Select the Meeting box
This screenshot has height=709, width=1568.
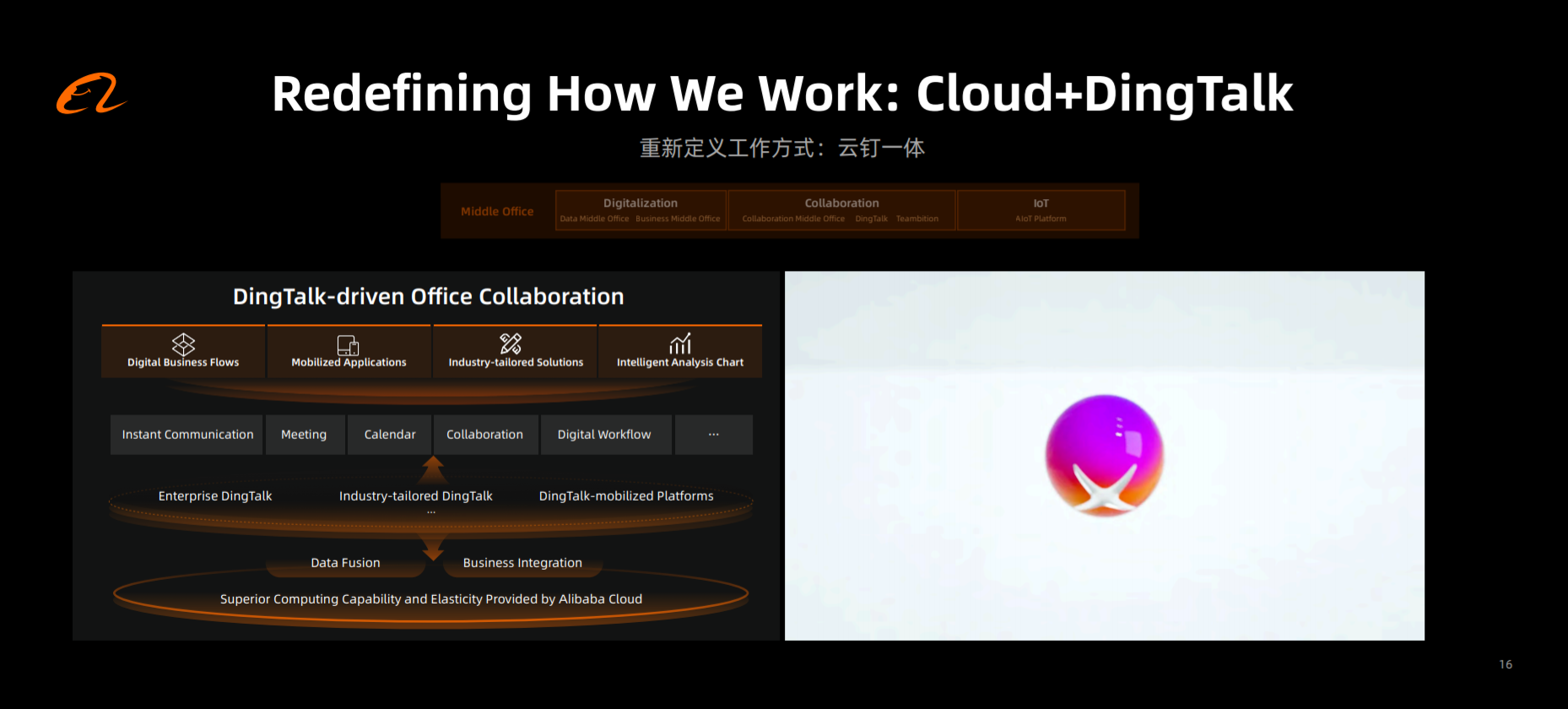coord(304,435)
